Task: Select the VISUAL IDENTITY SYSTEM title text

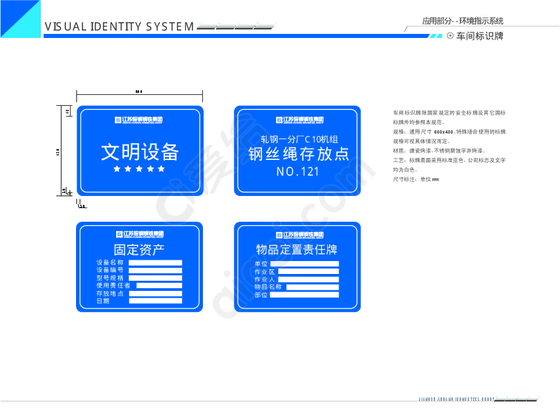Action: point(119,27)
